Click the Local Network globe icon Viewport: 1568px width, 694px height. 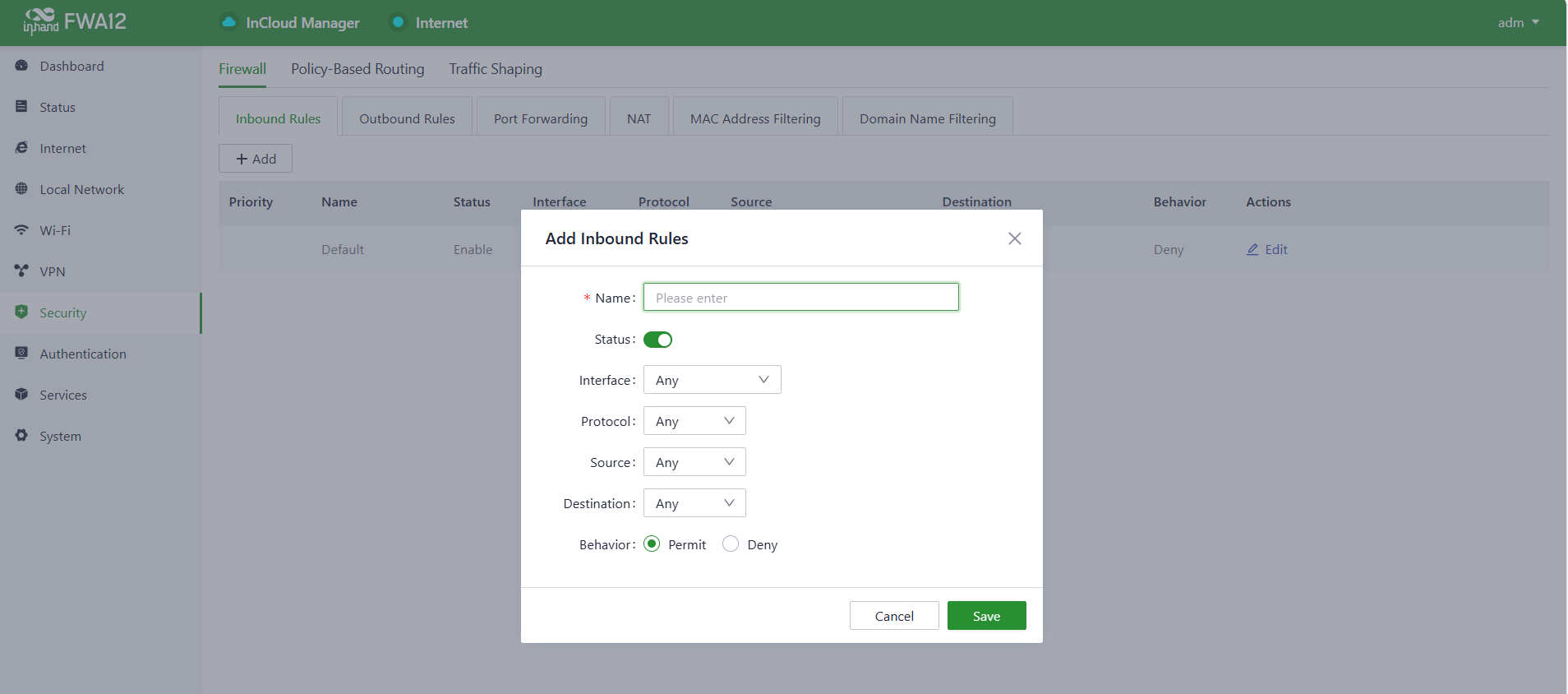(21, 189)
